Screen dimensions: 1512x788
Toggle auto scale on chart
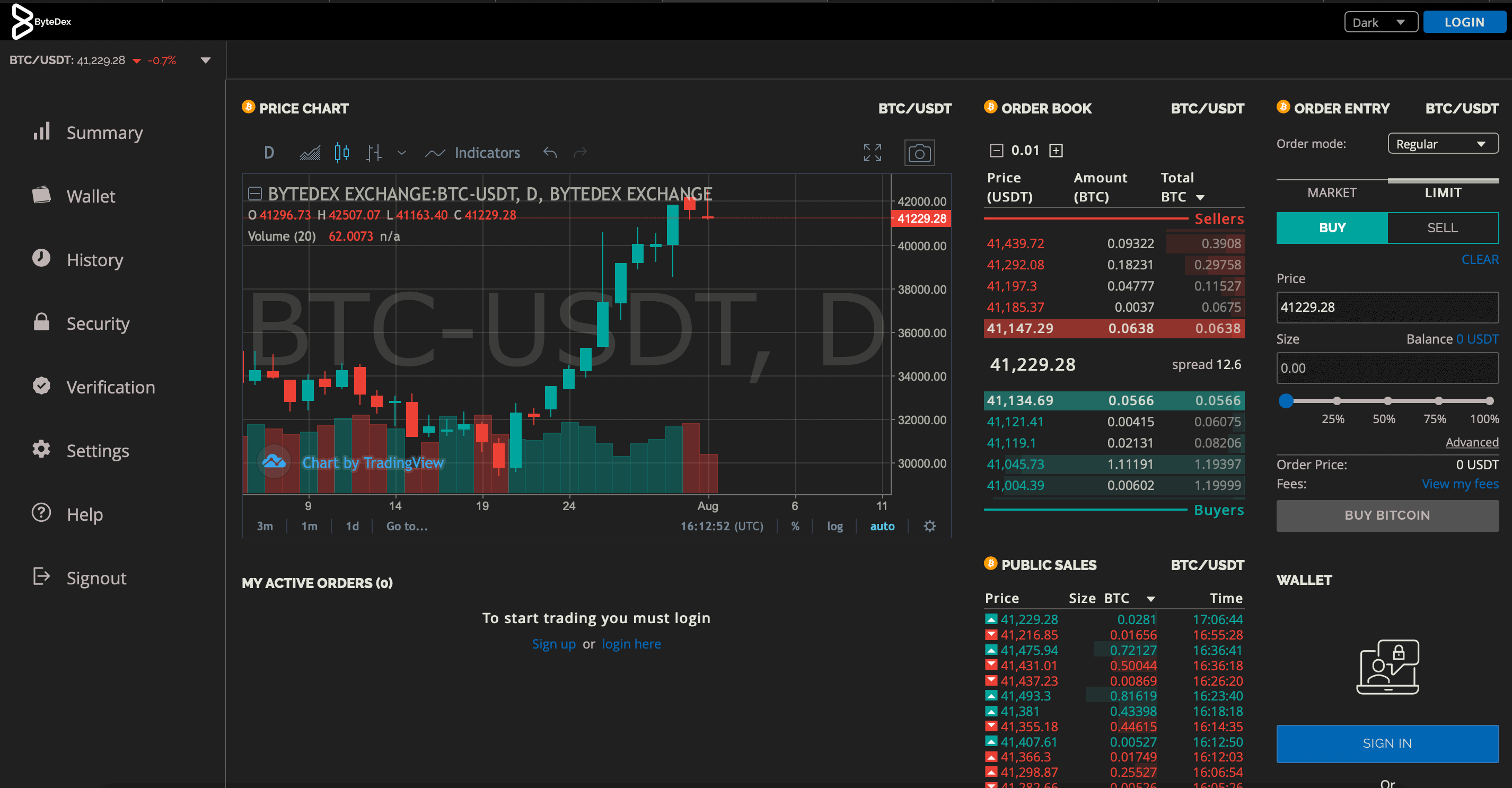pyautogui.click(x=882, y=526)
